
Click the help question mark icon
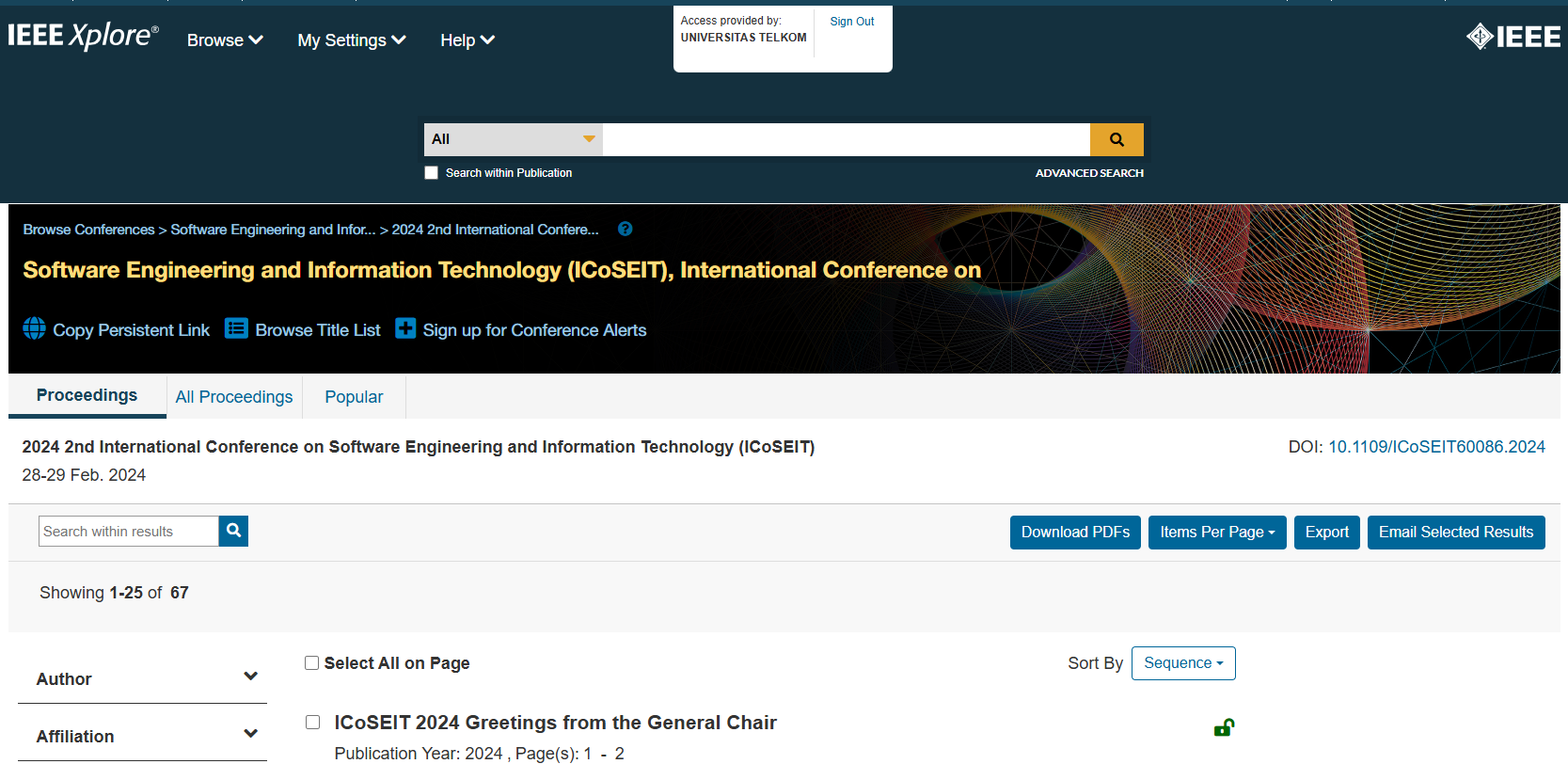coord(625,229)
